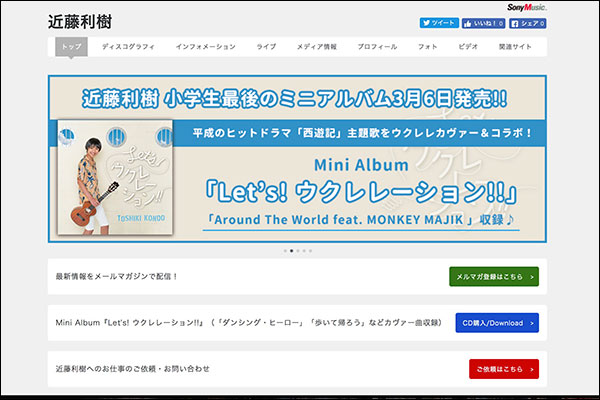Open the メディア情報 tab
This screenshot has width=600, height=400.
pos(317,47)
